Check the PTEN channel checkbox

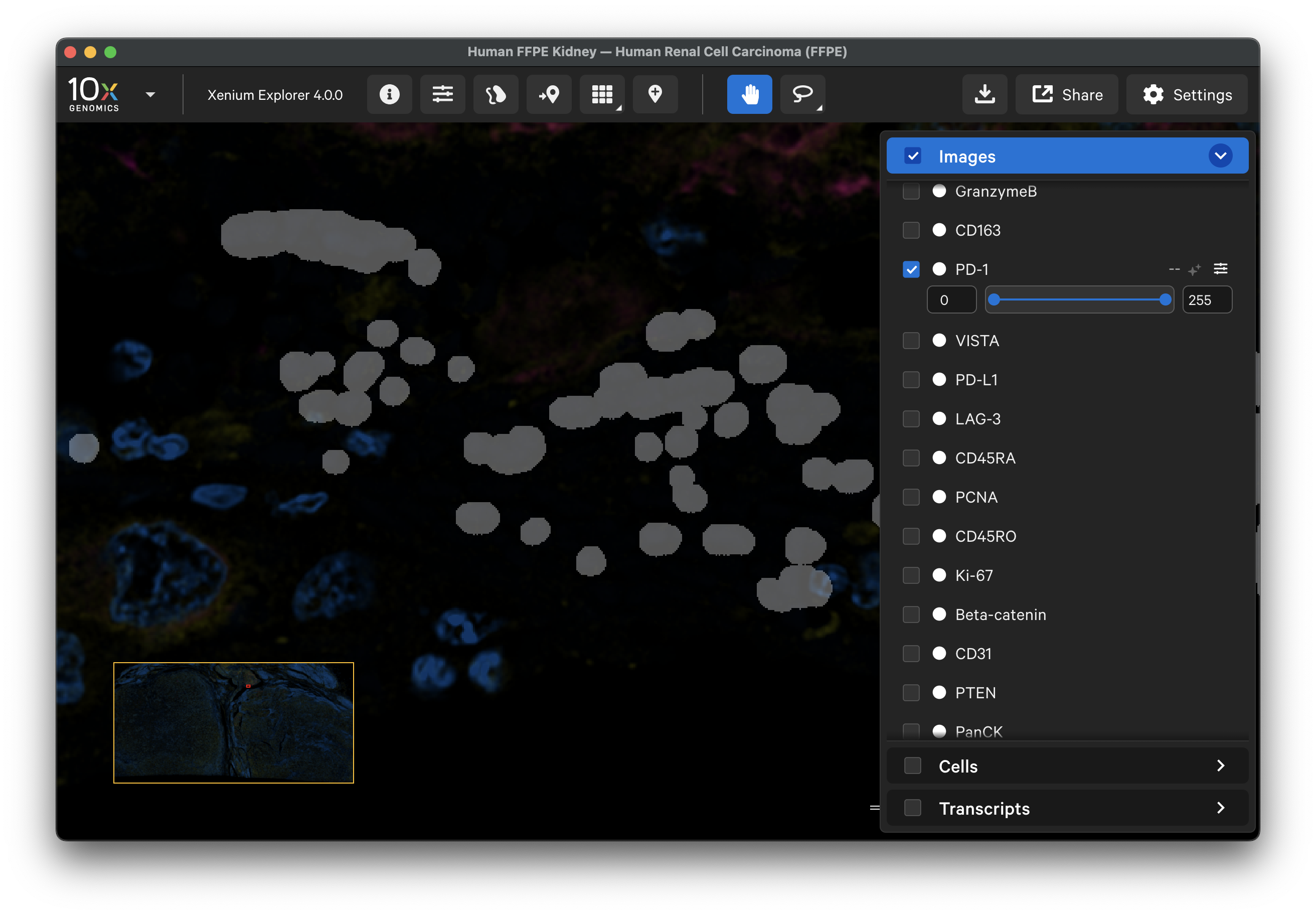[x=911, y=693]
